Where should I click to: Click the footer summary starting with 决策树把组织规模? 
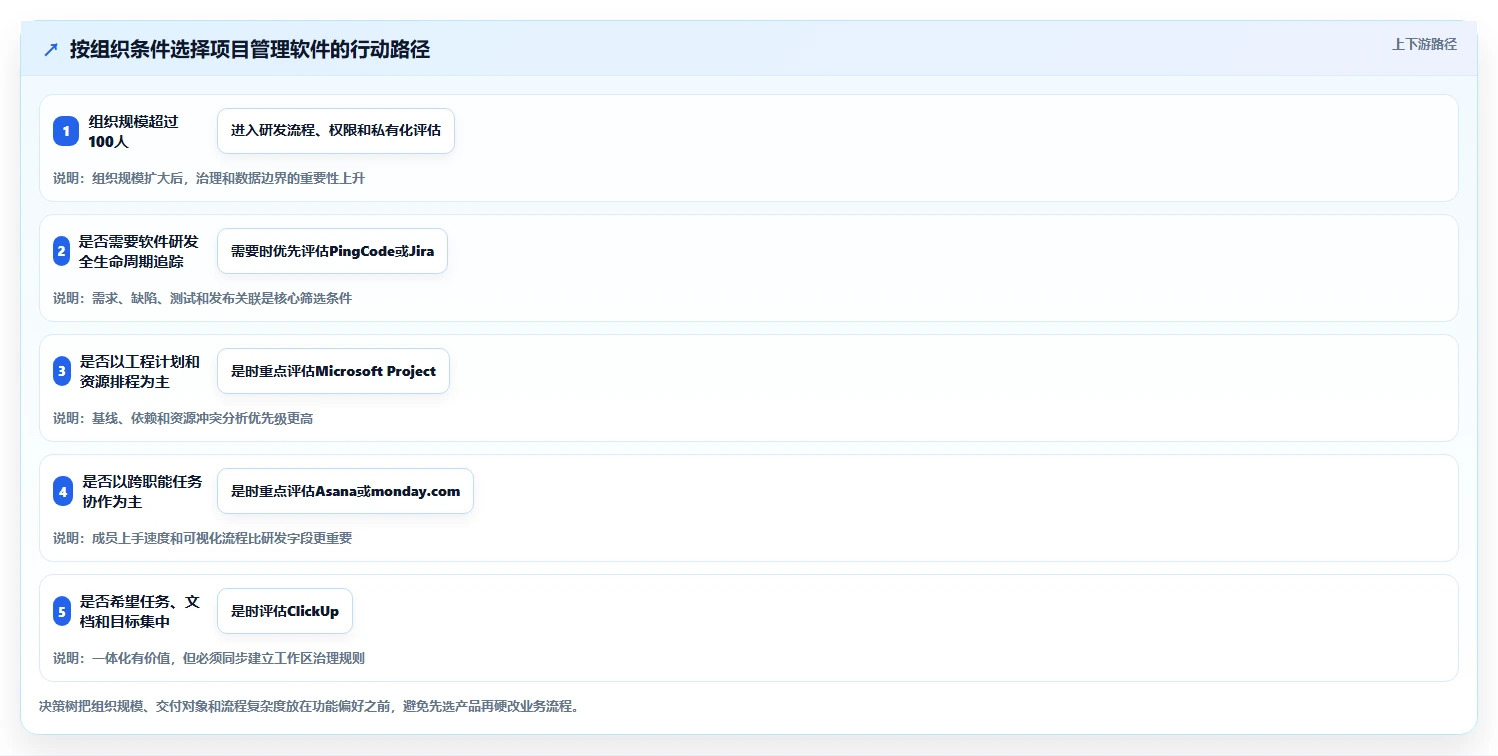click(309, 706)
